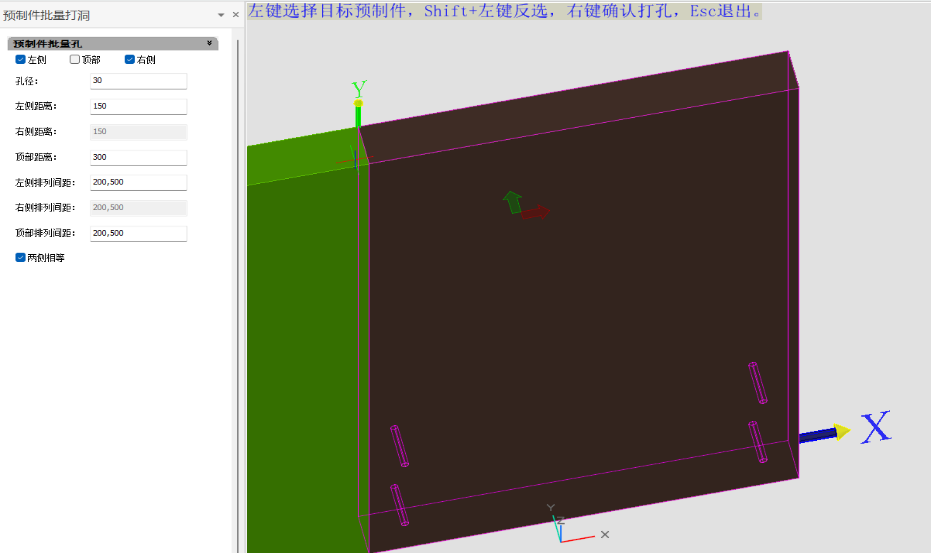Collapse the 预制件批量孔 section chevron
This screenshot has width=931, height=553.
209,44
